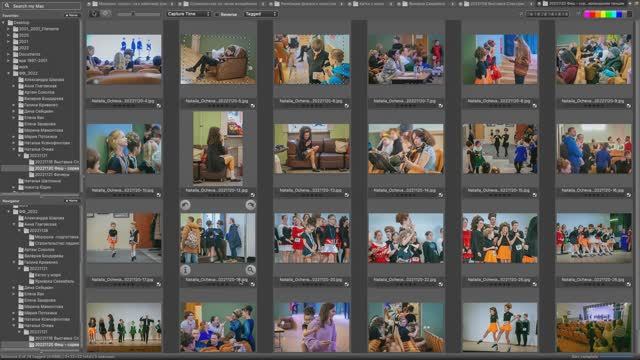Click the star rating filter buttons bar
Screen dimensions: 640x360
(x=547, y=14)
